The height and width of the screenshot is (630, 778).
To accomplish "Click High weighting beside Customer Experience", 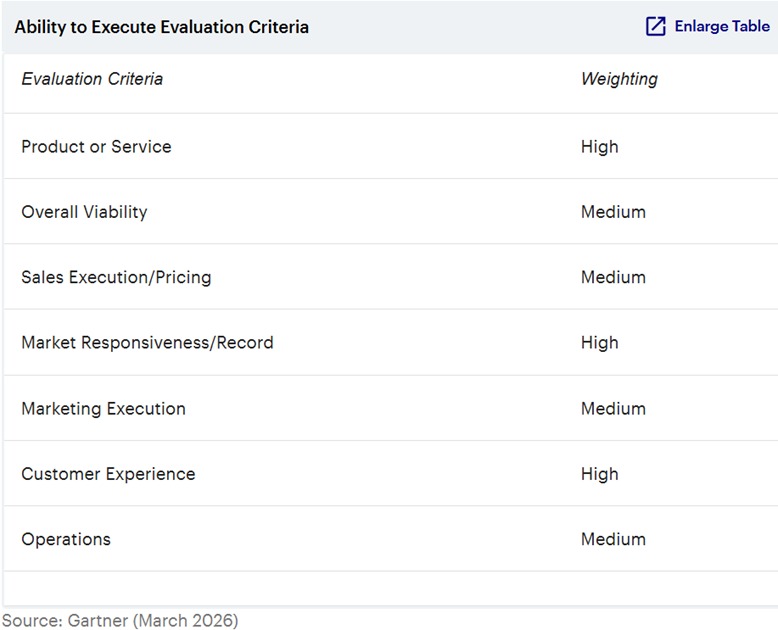I will click(x=599, y=474).
